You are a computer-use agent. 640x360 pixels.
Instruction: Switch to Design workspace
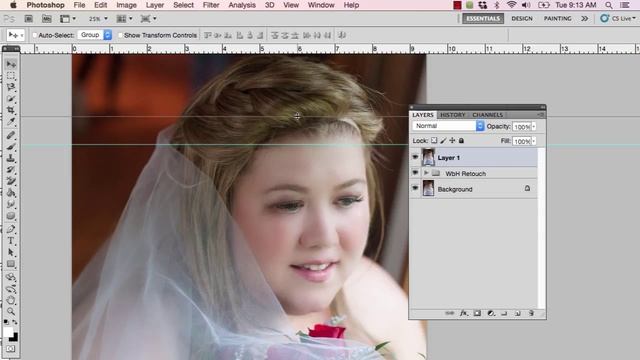(x=522, y=18)
